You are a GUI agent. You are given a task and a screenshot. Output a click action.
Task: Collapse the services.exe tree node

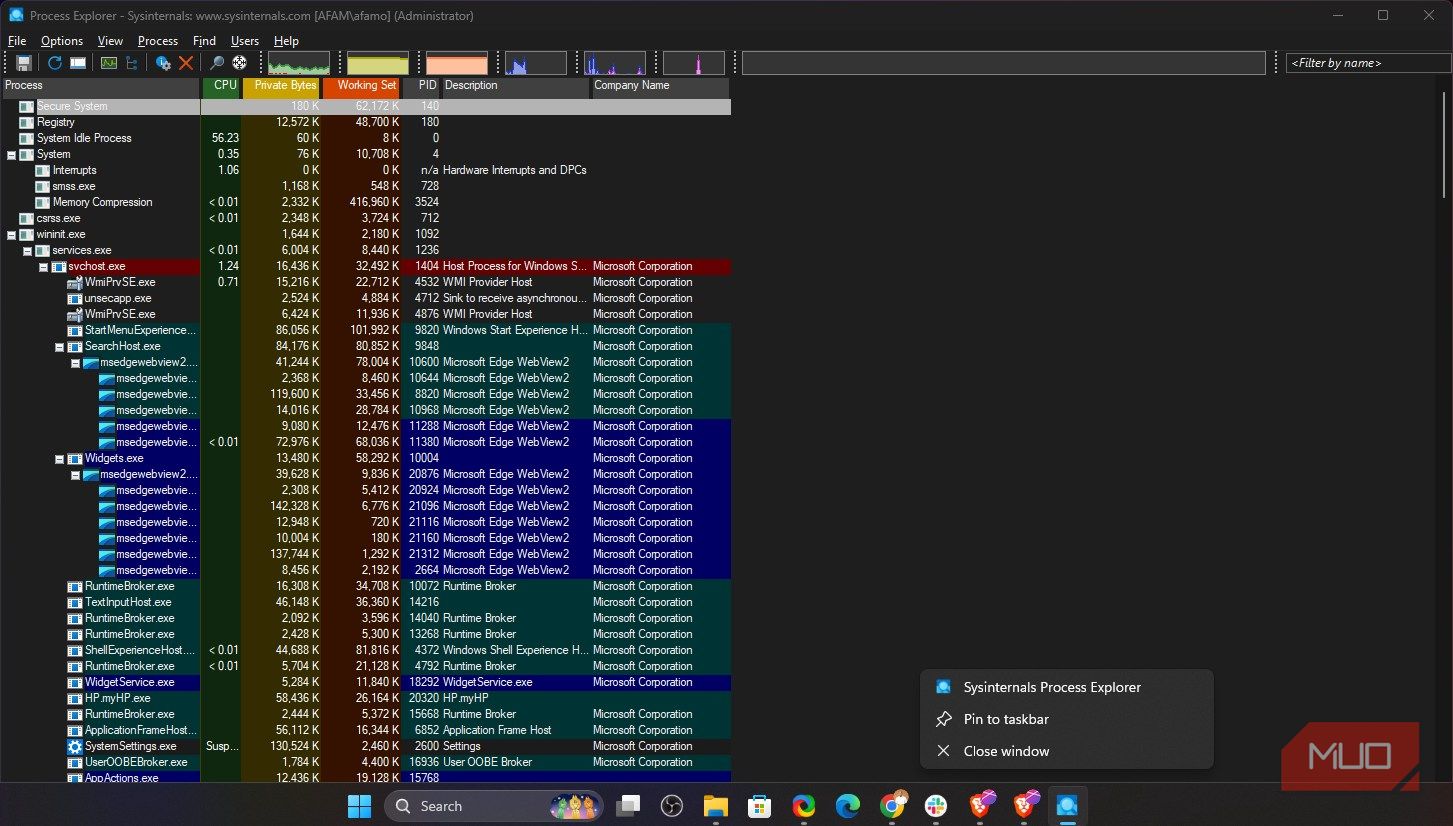[x=27, y=250]
